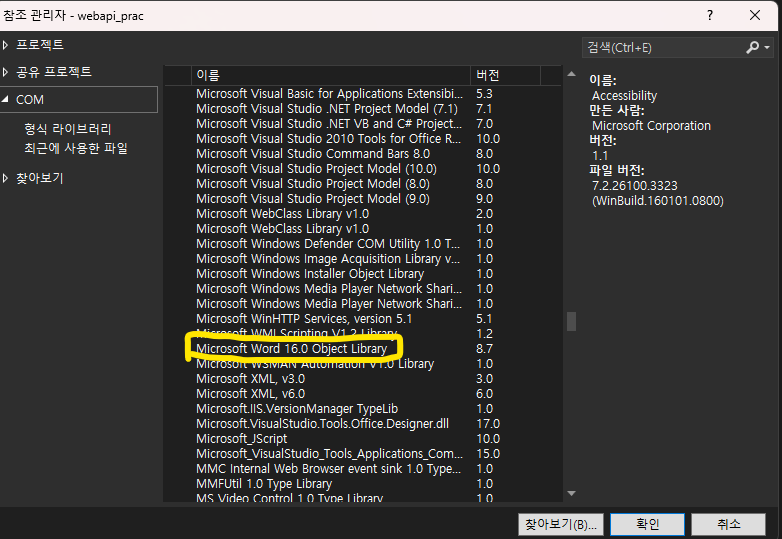Select Microsoft WinHTTP Services, version 5.1
This screenshot has width=782, height=539.
(363, 319)
